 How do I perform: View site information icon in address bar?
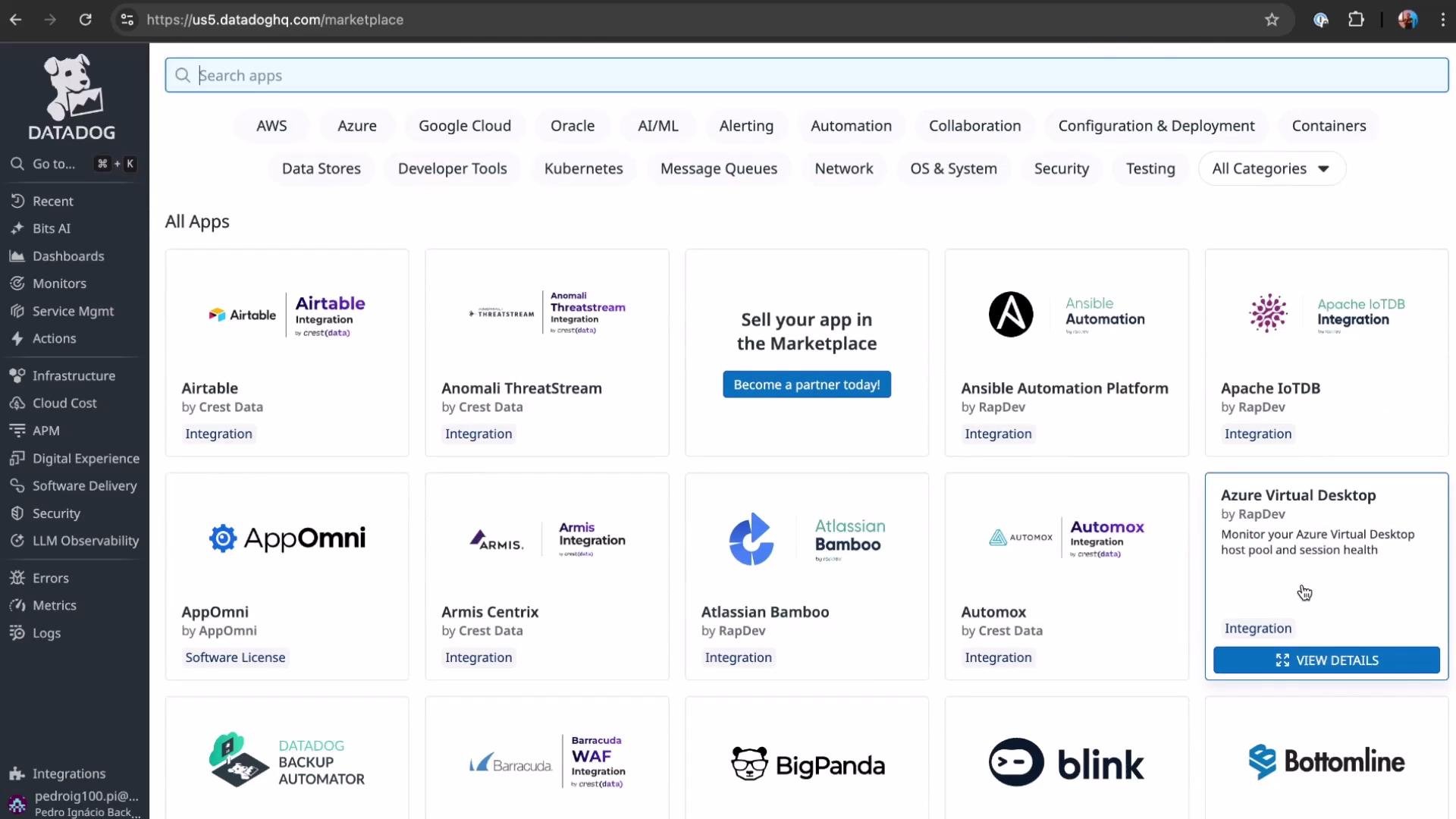(x=127, y=20)
